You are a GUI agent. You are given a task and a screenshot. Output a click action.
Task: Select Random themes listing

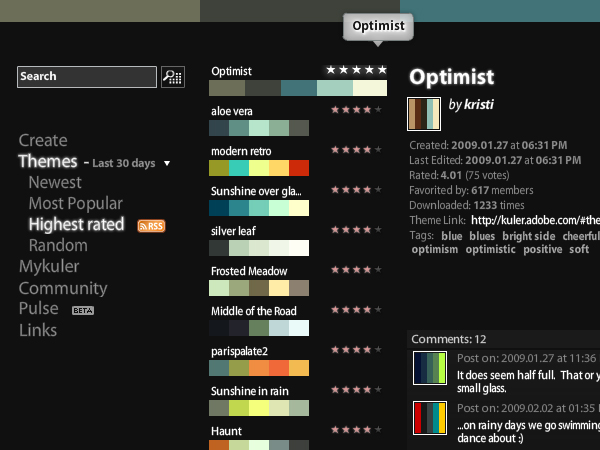58,245
